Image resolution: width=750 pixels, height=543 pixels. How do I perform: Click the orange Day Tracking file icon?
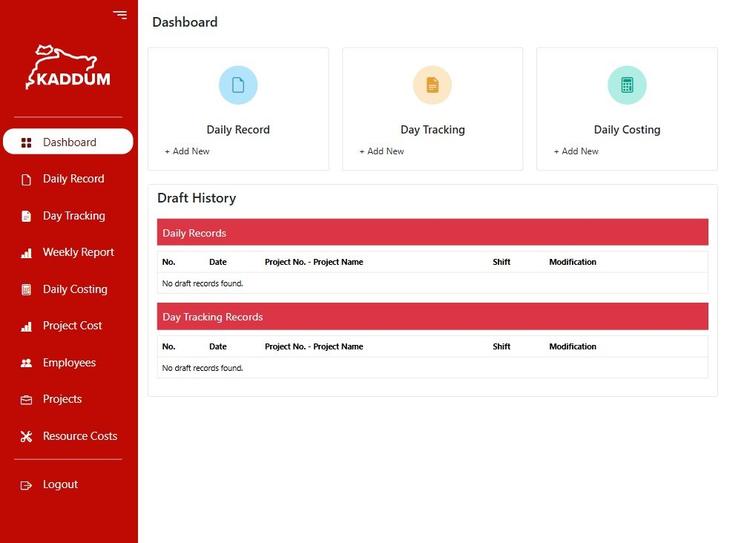[x=432, y=85]
